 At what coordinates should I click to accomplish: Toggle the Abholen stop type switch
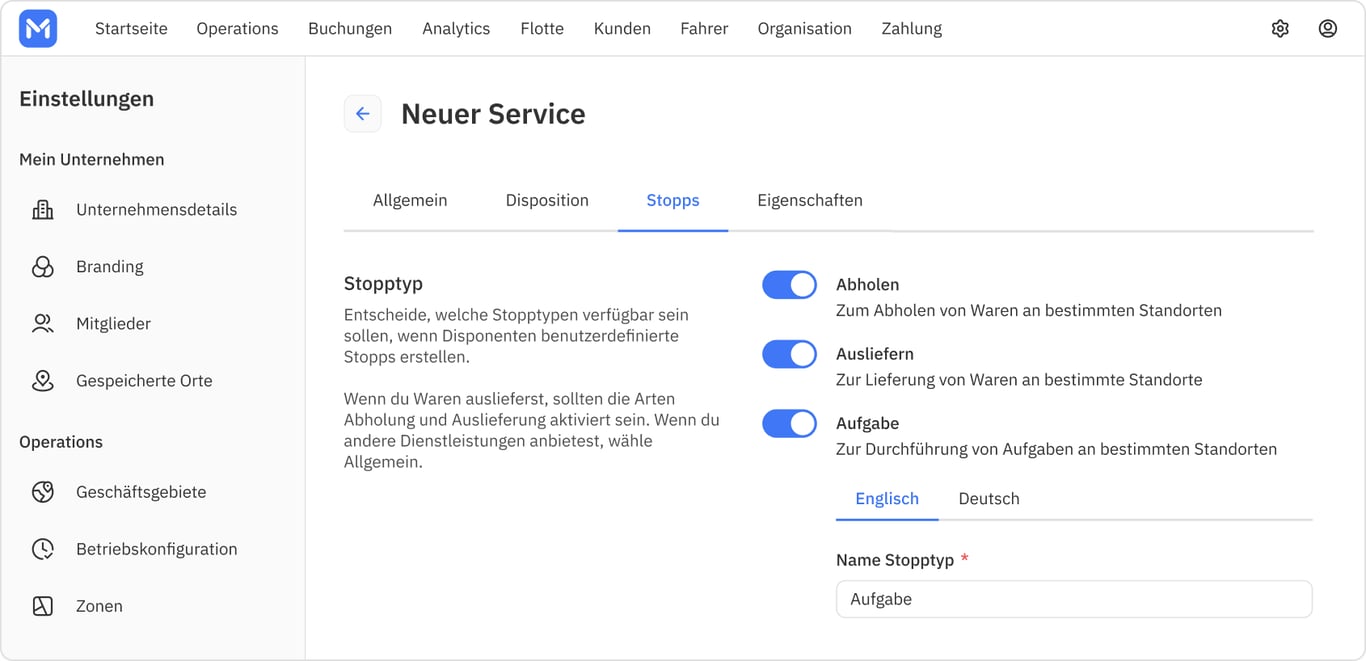coord(789,285)
